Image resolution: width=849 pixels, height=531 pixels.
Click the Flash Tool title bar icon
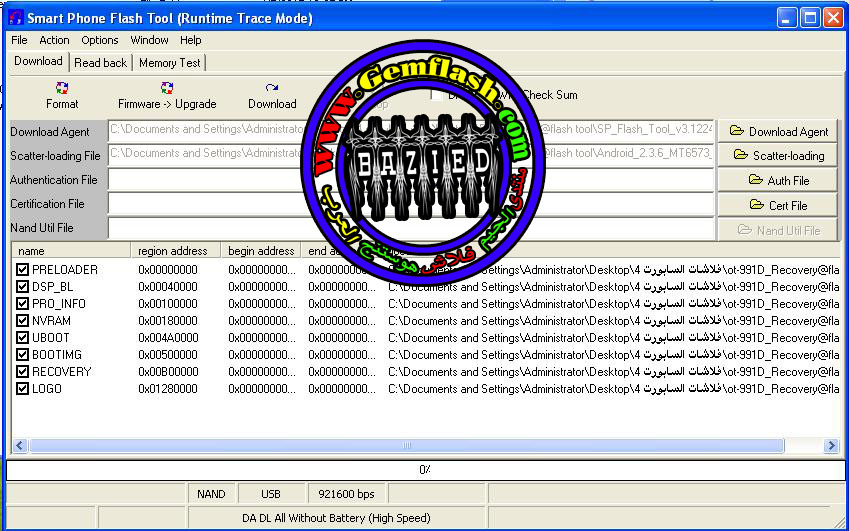16,18
